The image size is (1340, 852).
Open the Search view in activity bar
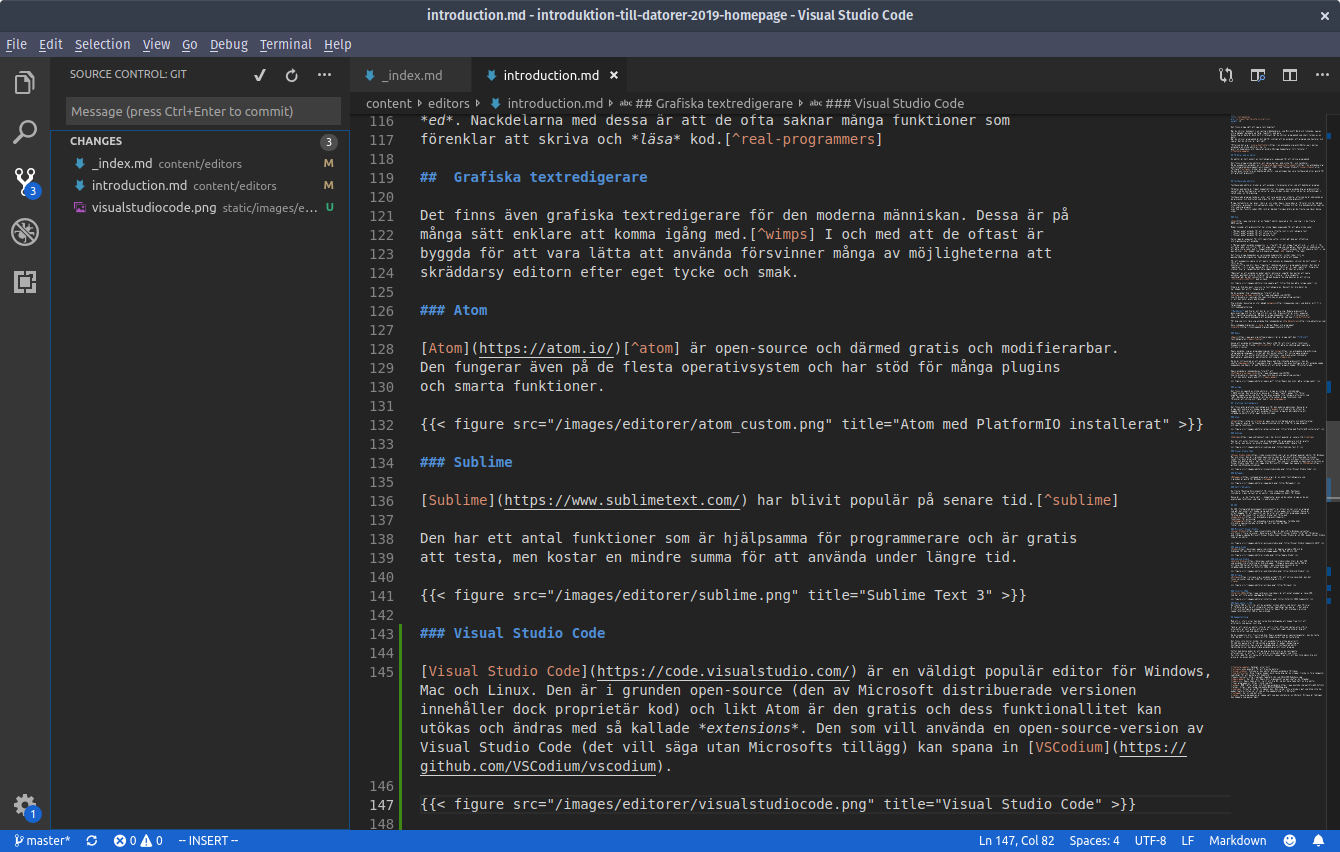click(x=25, y=132)
